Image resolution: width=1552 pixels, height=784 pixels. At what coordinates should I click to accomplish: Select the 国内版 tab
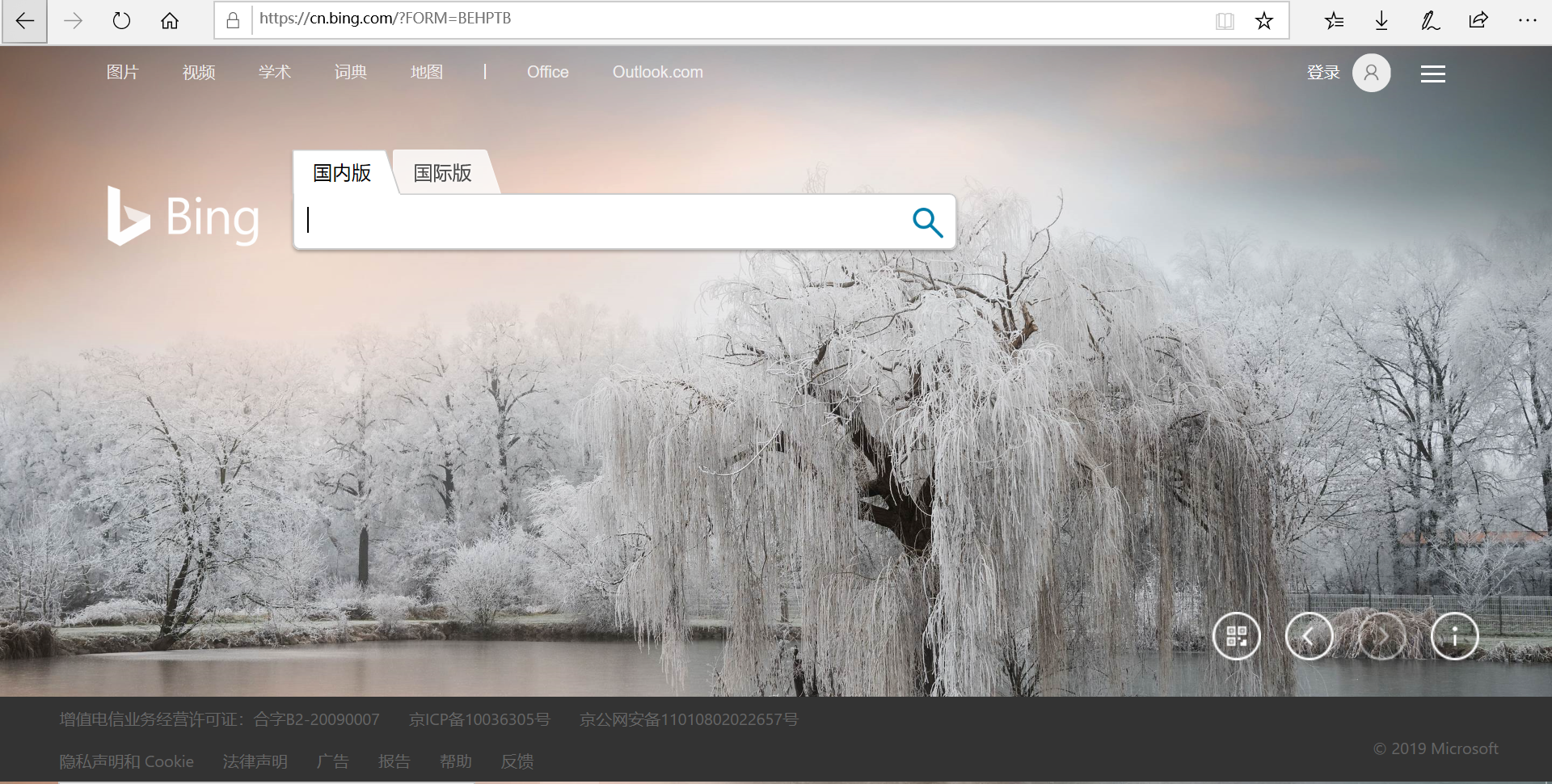point(342,172)
